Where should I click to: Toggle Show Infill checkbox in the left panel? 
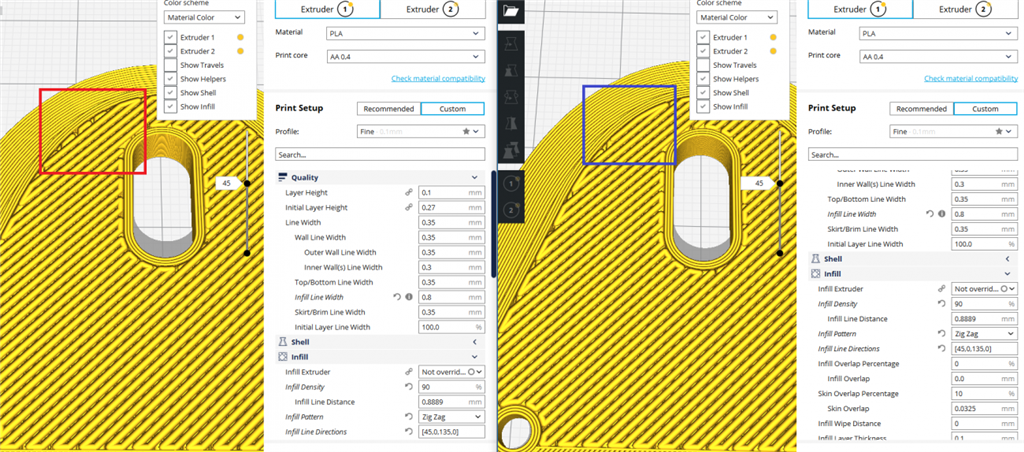[x=171, y=106]
